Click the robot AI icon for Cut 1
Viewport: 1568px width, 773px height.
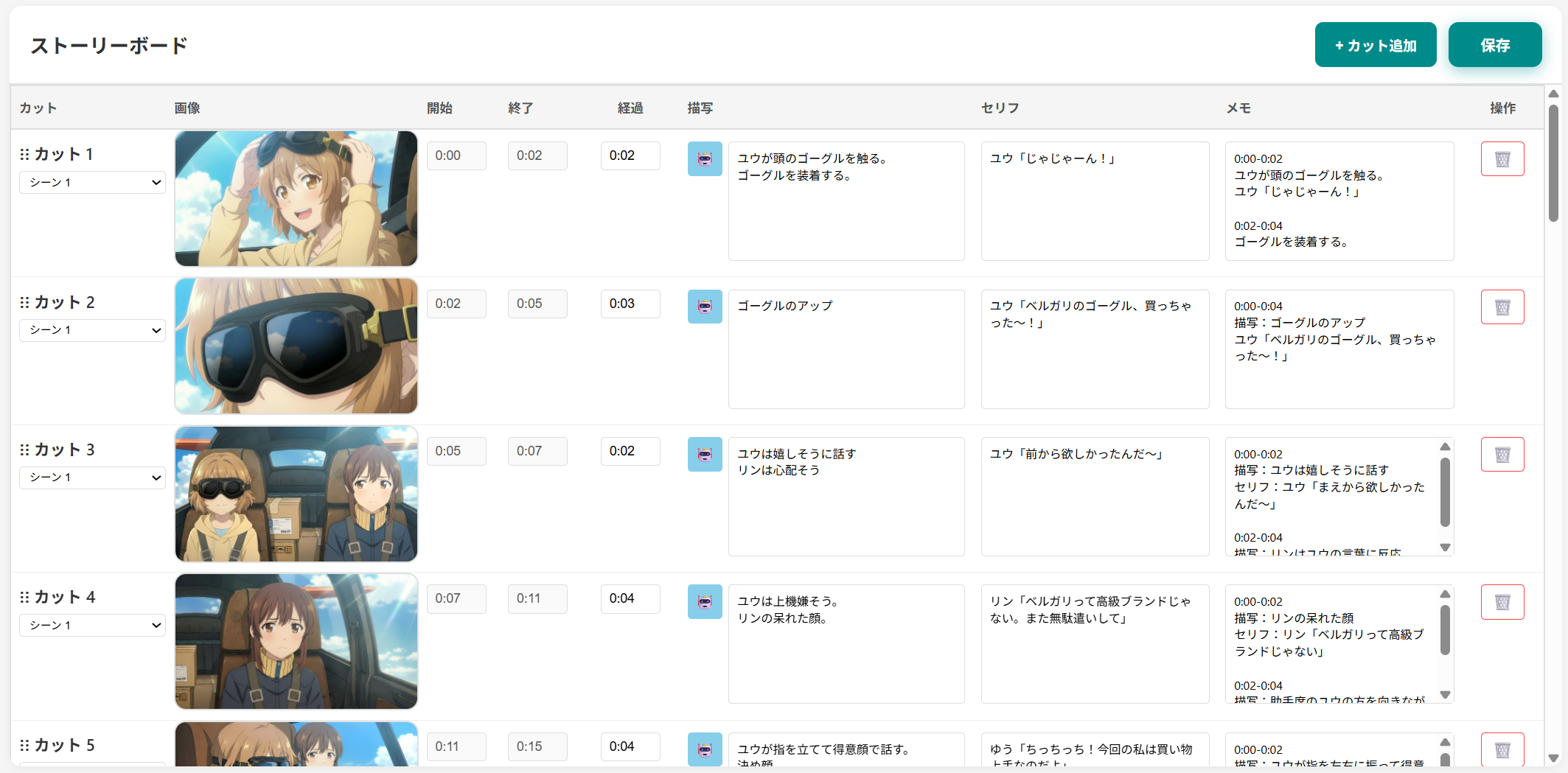pyautogui.click(x=704, y=159)
